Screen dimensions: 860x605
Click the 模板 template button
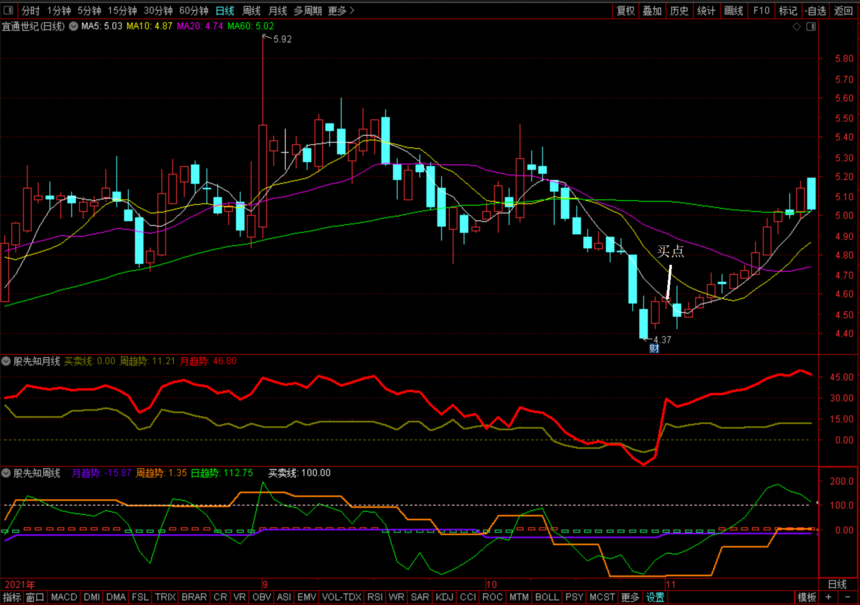[x=807, y=597]
